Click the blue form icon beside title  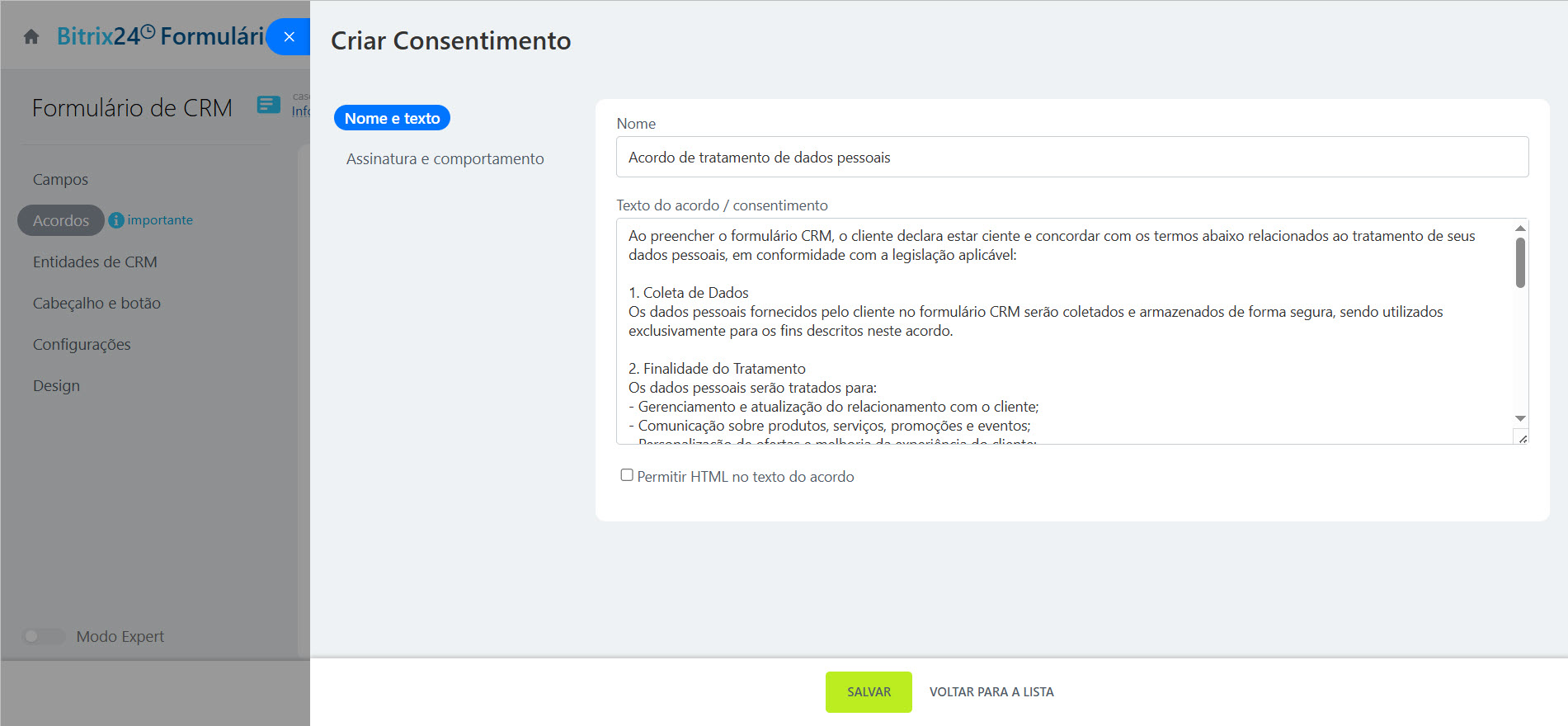click(x=268, y=105)
